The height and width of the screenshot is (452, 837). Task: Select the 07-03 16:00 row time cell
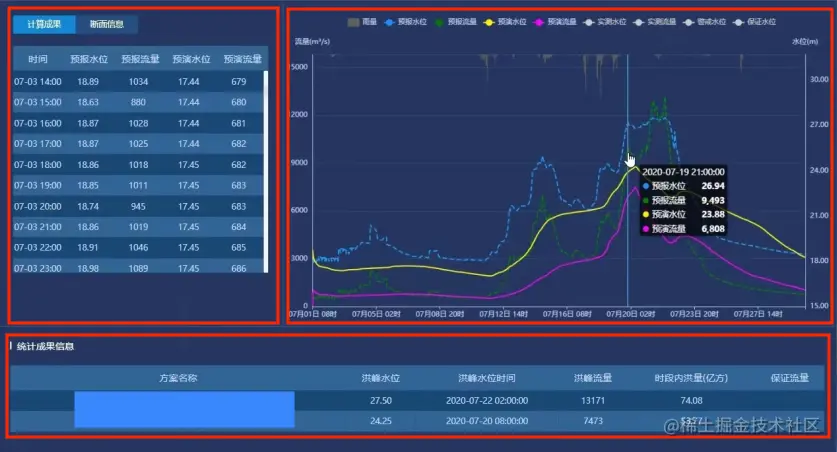coord(38,123)
